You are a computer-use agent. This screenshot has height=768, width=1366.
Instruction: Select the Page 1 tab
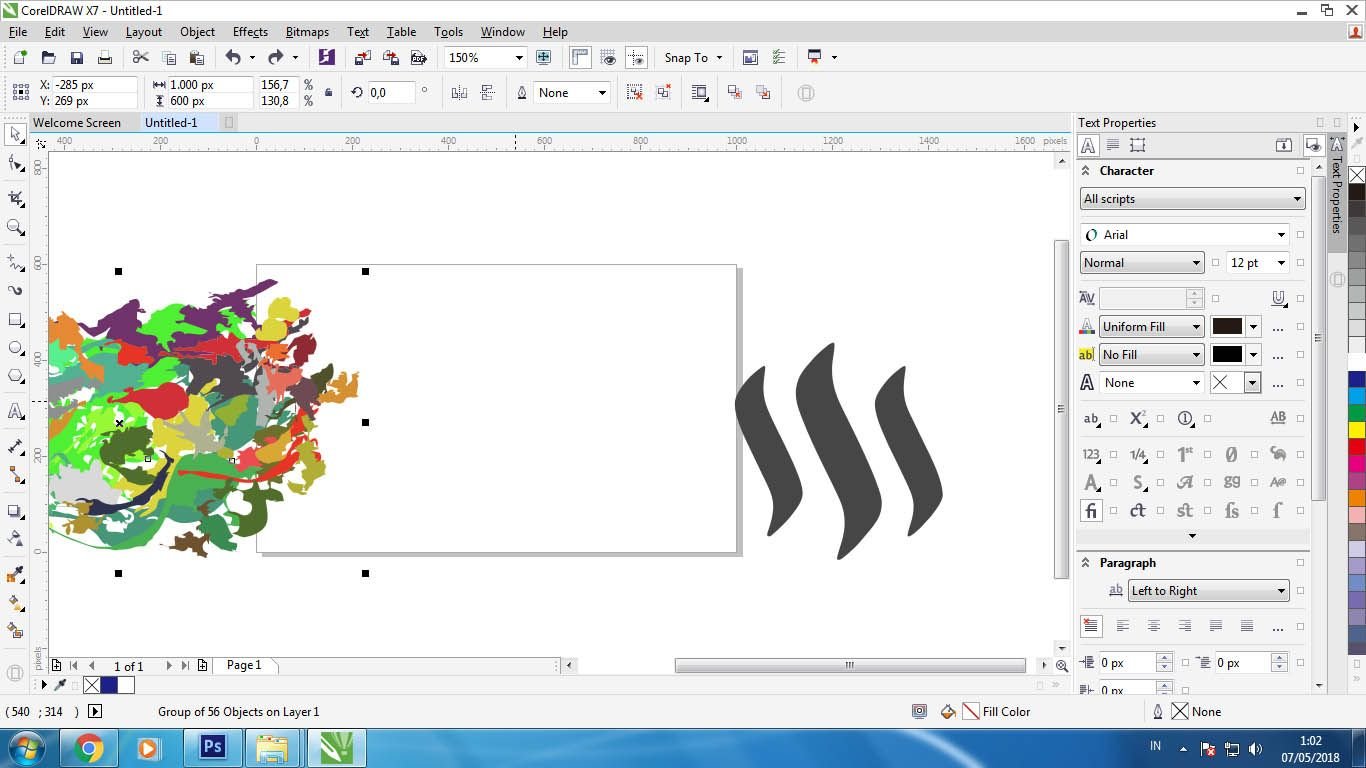click(244, 665)
